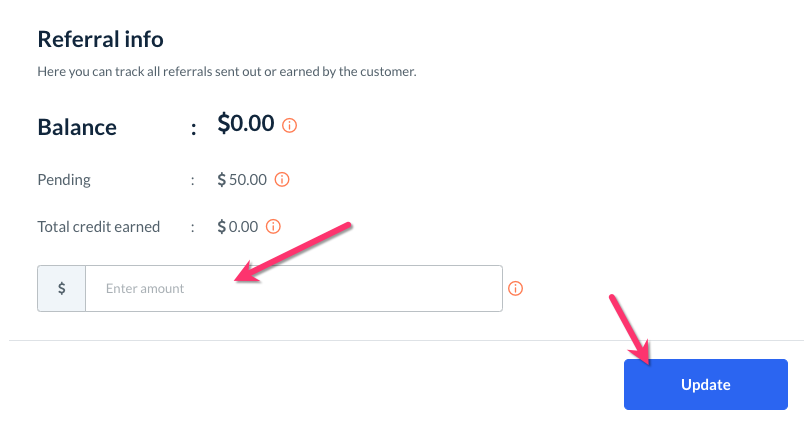
Task: Click the dollar sign prefix box
Action: 62,289
